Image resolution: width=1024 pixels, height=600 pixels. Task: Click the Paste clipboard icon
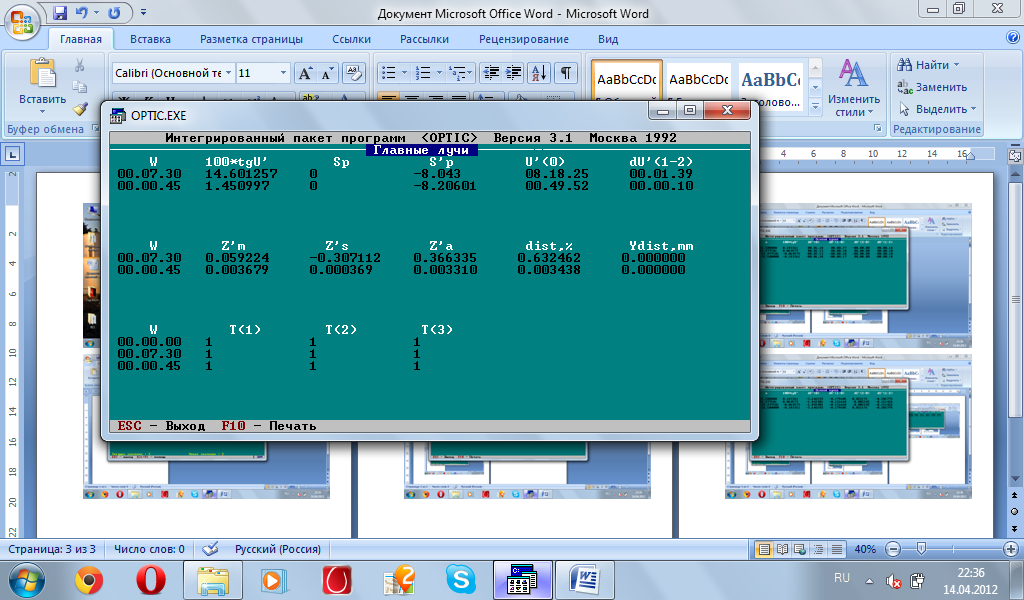tap(43, 72)
